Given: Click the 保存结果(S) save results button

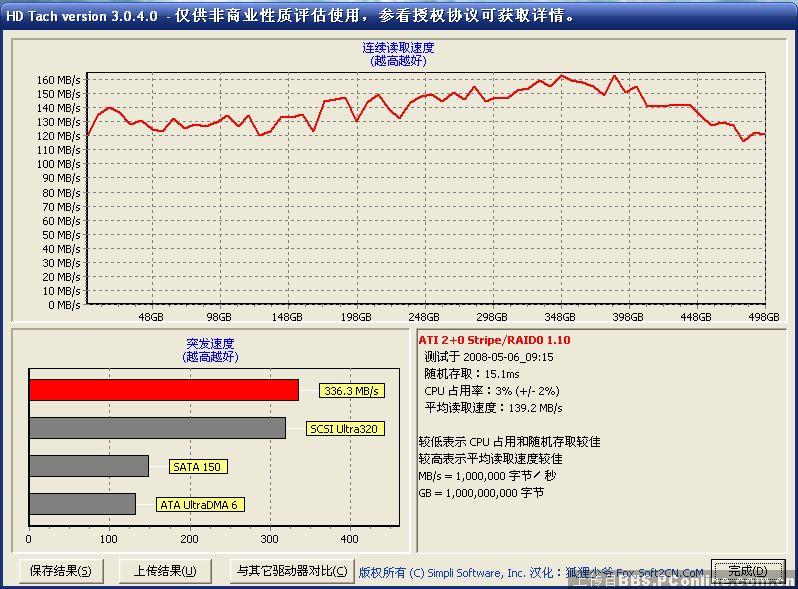Looking at the screenshot, I should pos(60,571).
